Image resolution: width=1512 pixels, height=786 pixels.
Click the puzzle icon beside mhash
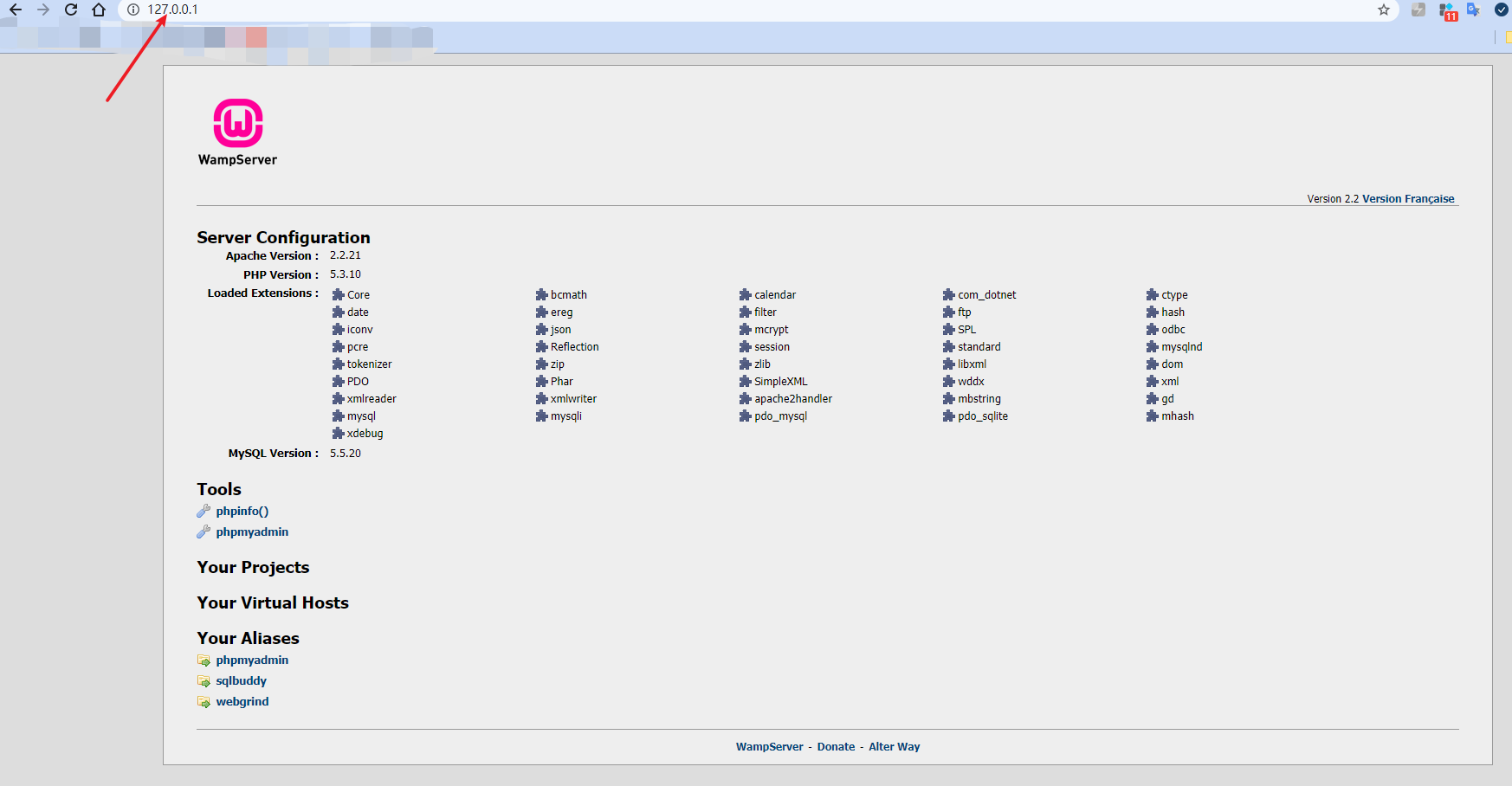(1153, 416)
